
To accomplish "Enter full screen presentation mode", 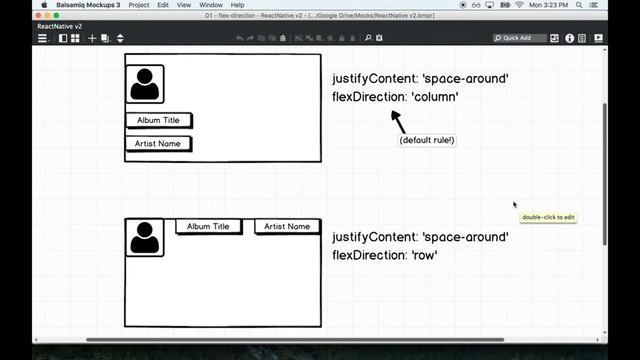I will tap(598, 38).
